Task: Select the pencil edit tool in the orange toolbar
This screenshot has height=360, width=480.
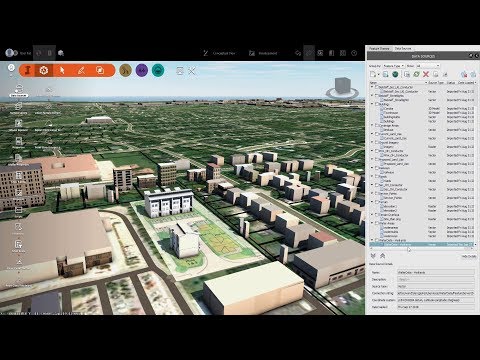Action: 81,71
